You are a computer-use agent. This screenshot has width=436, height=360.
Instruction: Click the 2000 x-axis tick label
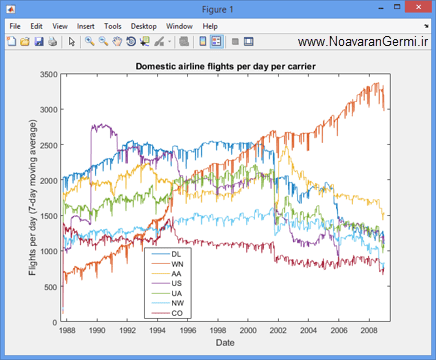pyautogui.click(x=248, y=330)
